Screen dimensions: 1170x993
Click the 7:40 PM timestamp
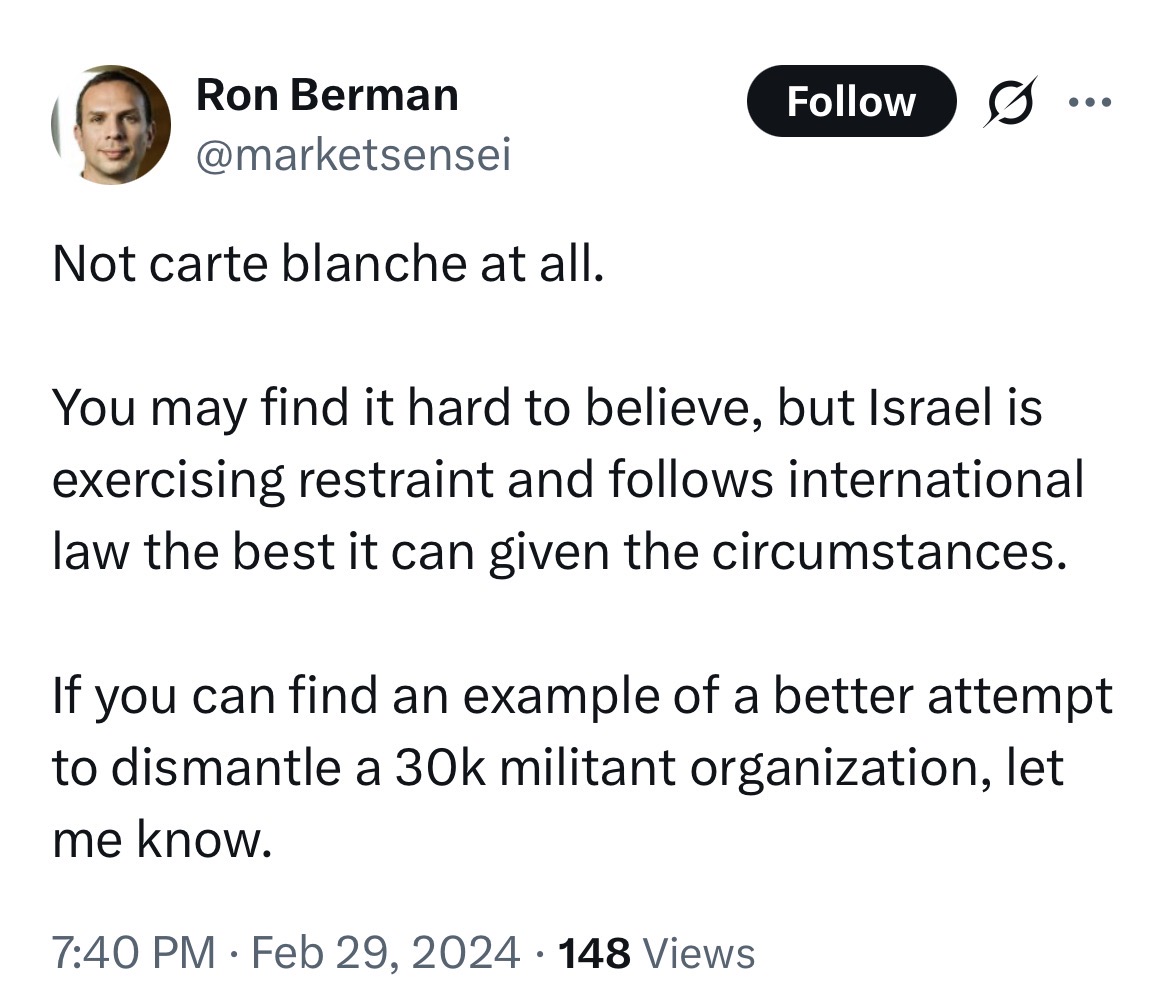tap(134, 953)
